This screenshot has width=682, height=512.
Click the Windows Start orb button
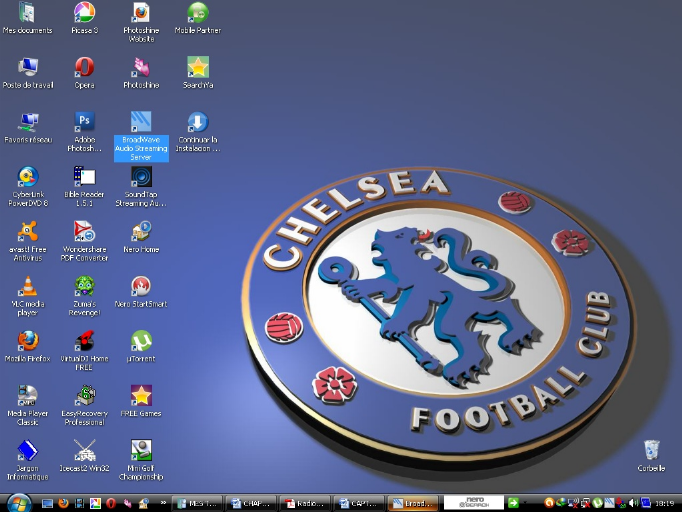pos(19,503)
